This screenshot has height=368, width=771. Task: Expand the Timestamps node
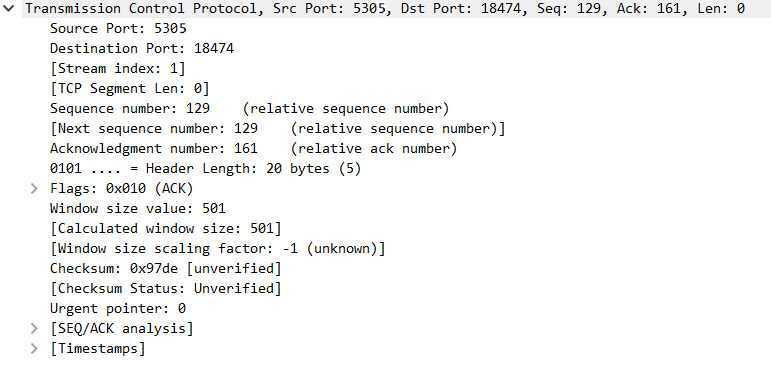point(33,348)
